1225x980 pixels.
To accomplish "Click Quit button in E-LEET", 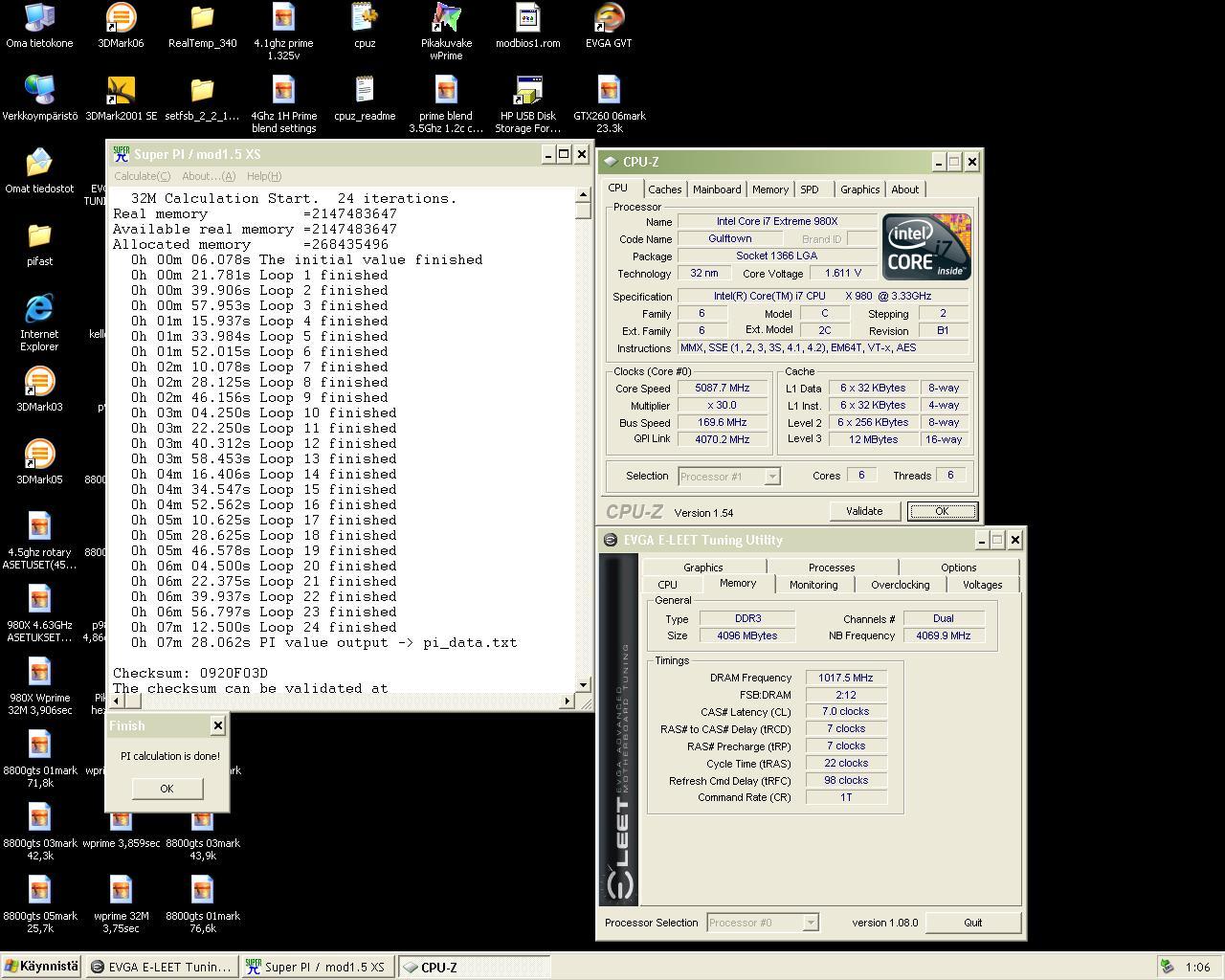I will [972, 923].
